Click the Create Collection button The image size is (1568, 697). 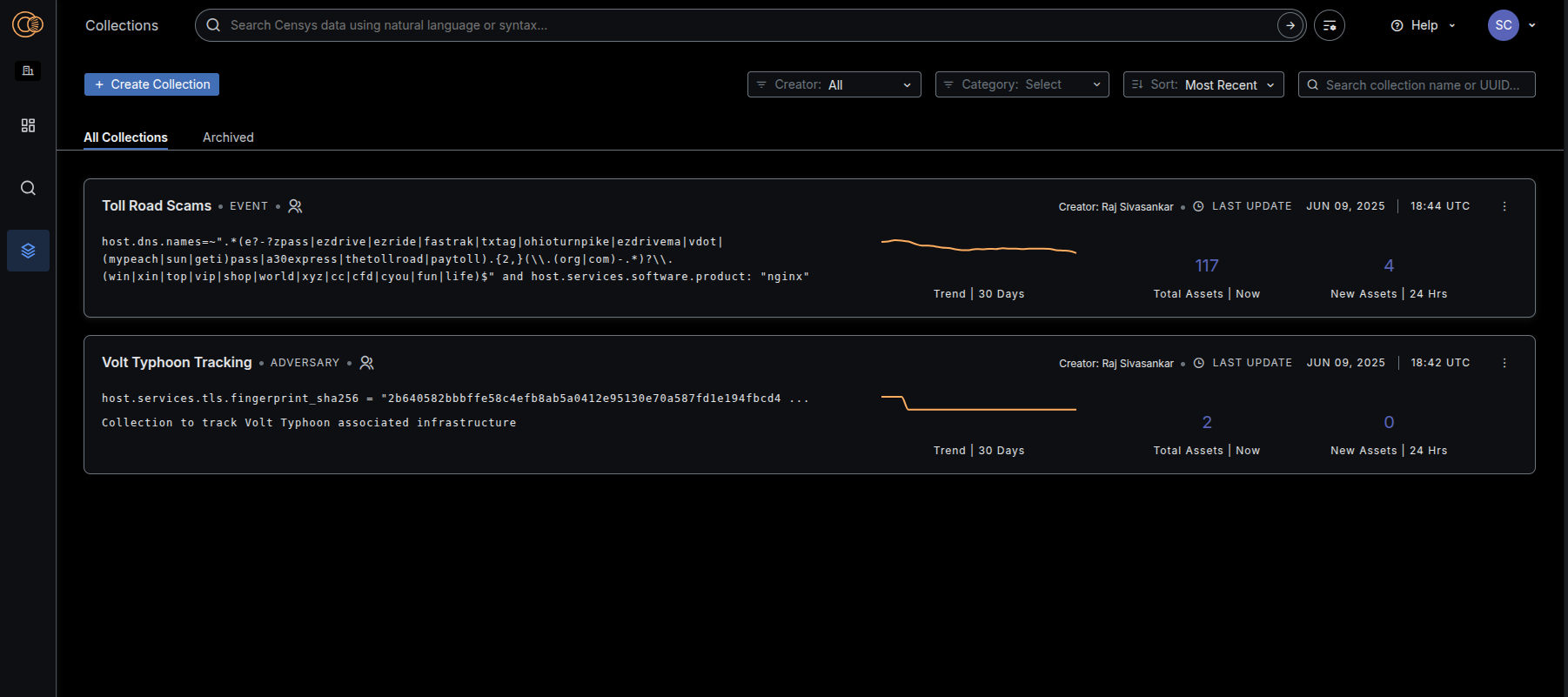coord(151,84)
